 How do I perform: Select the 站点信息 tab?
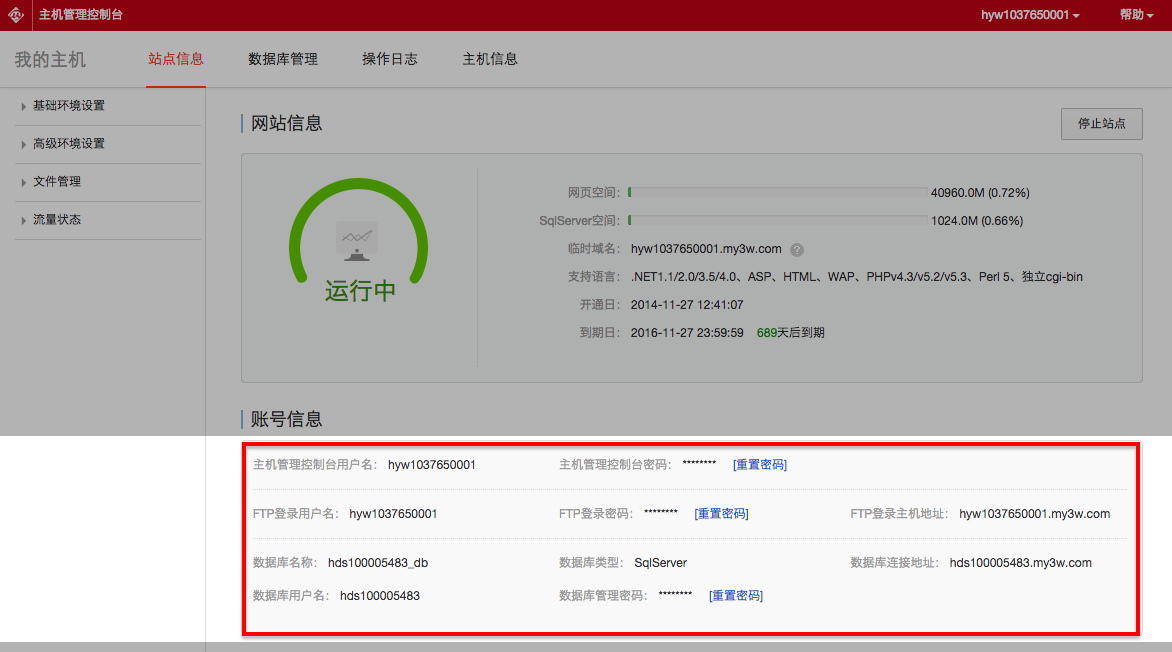176,59
